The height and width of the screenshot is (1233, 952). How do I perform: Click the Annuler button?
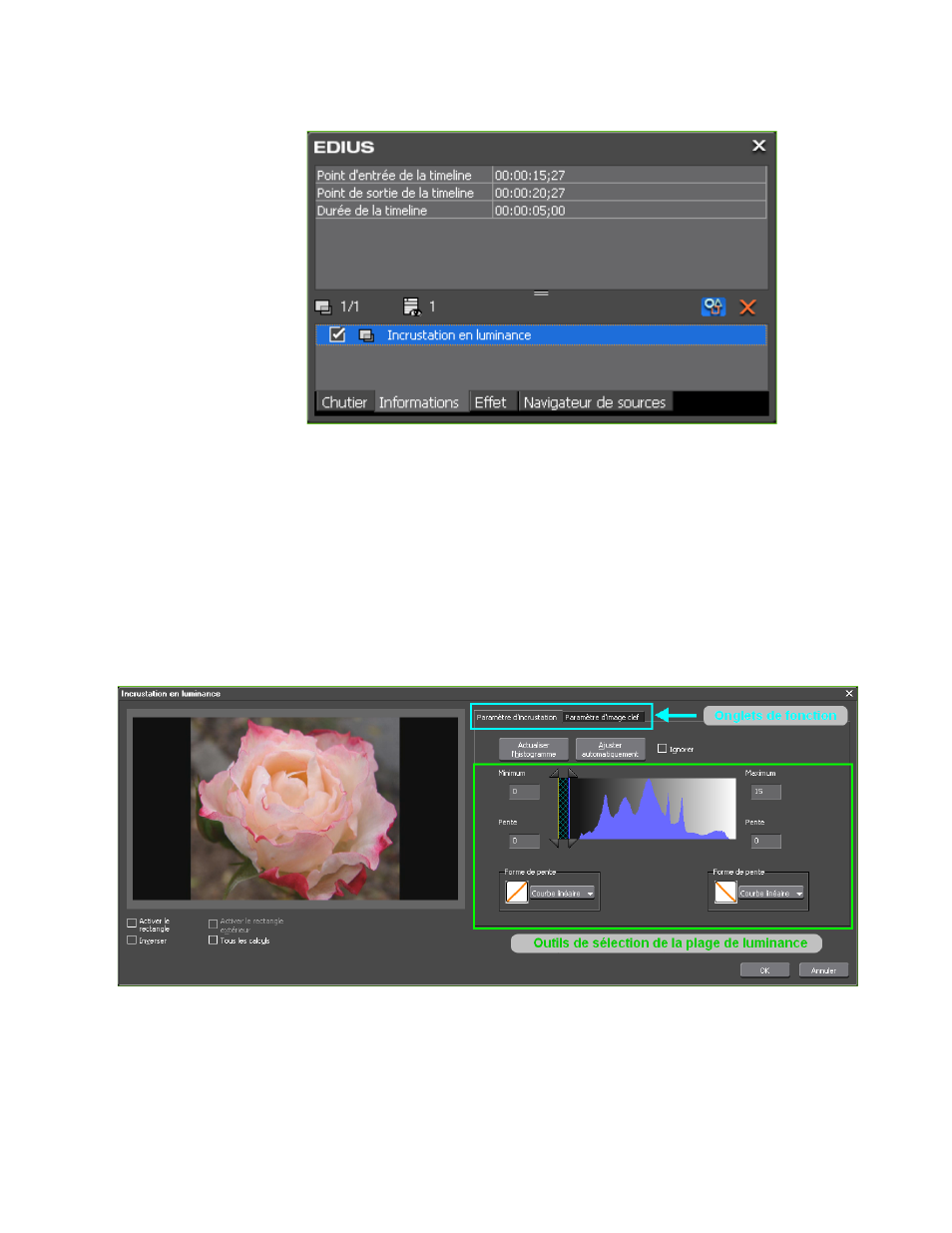pyautogui.click(x=823, y=970)
